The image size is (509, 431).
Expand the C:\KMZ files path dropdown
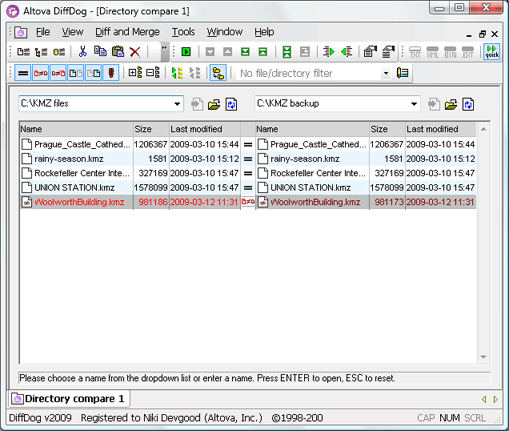pos(177,104)
